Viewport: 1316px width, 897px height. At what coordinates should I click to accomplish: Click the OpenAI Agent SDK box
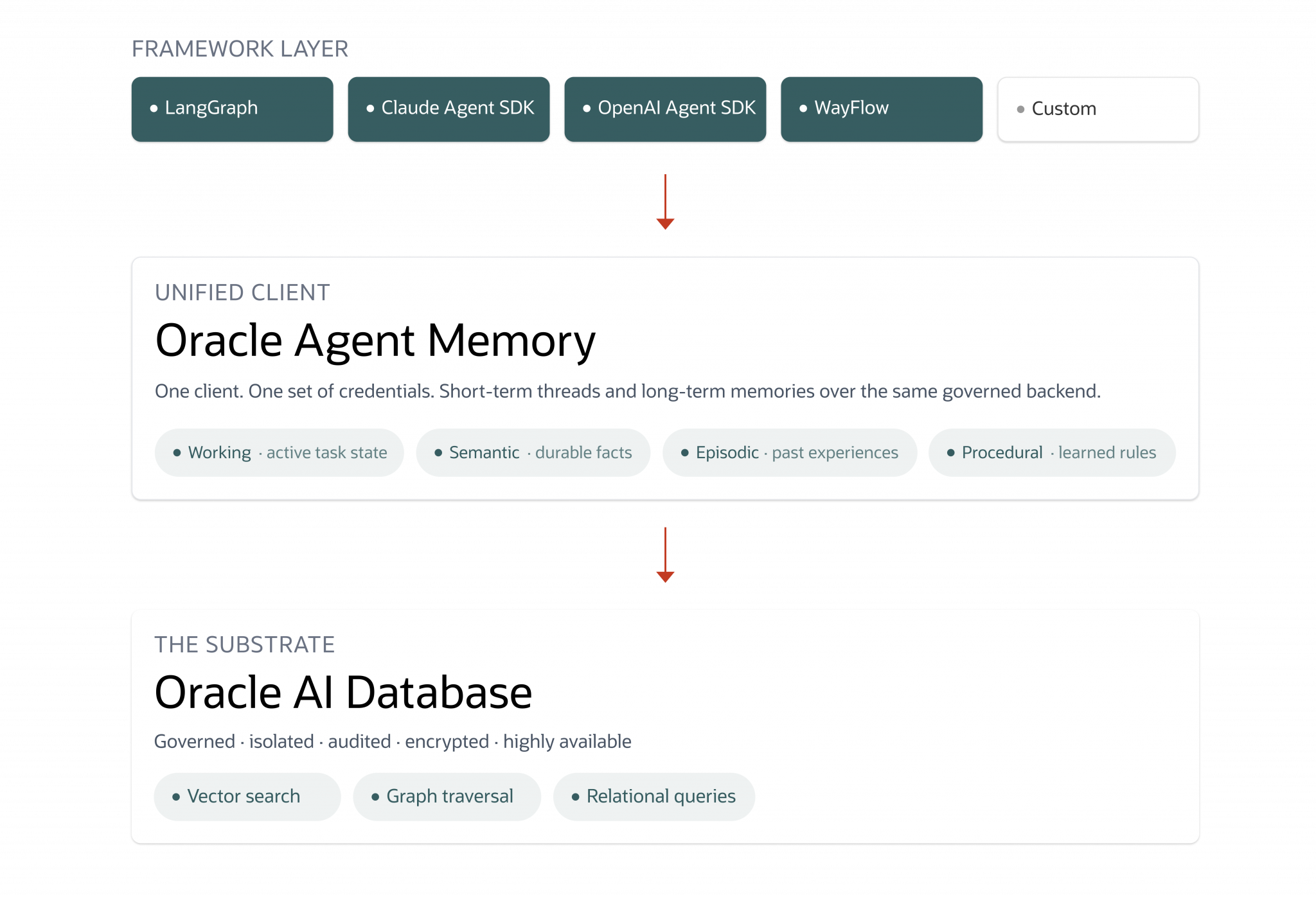665,109
